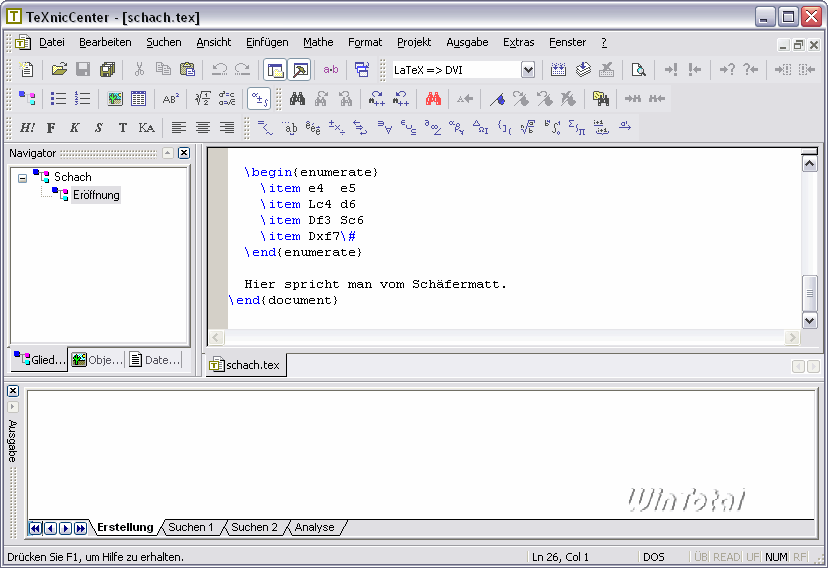Apply emphasis with the H! icon
Screen dimensions: 828x568
pos(27,128)
